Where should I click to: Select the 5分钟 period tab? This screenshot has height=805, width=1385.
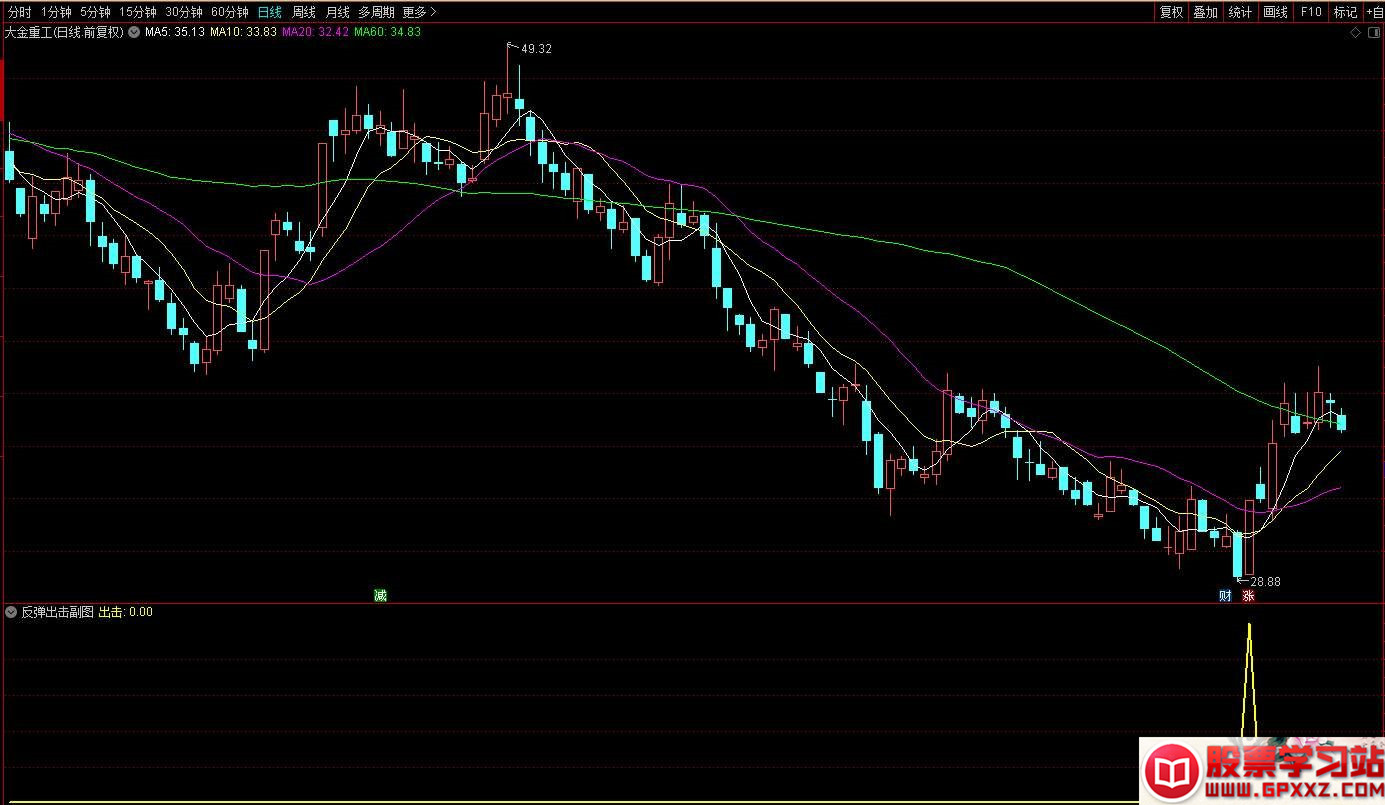pyautogui.click(x=95, y=12)
